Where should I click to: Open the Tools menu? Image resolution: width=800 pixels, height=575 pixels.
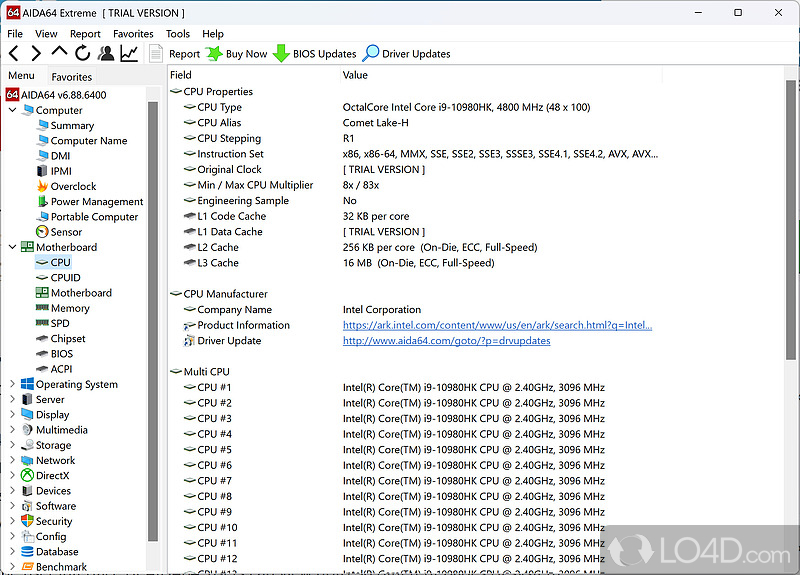tap(177, 33)
